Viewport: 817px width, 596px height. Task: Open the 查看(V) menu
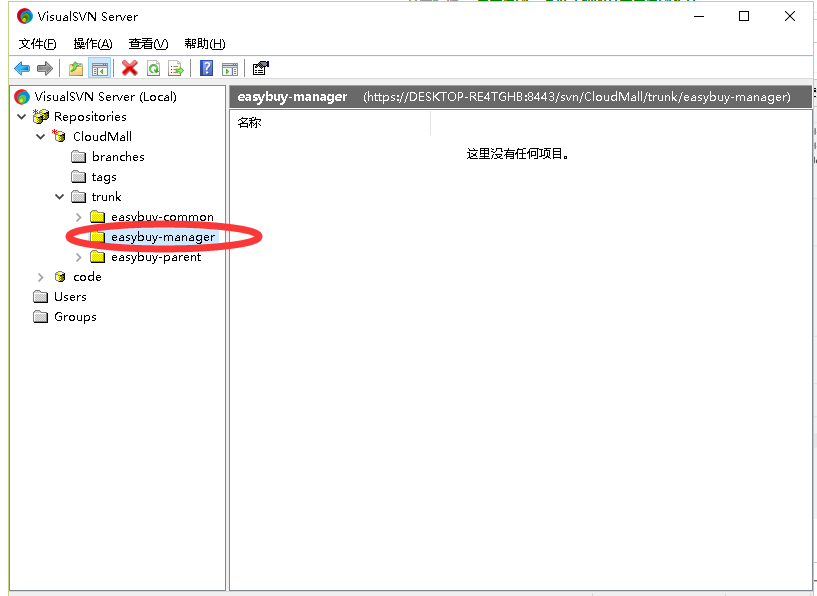(148, 44)
